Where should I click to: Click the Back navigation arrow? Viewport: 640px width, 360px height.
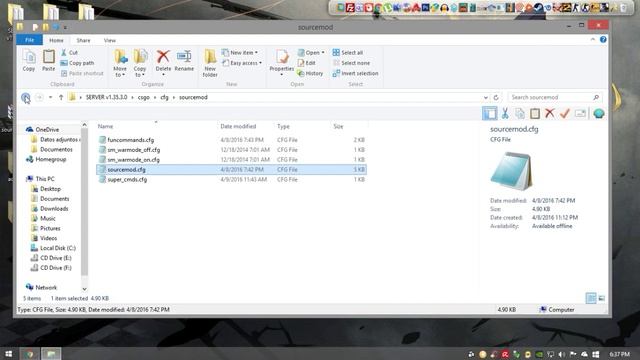26,98
